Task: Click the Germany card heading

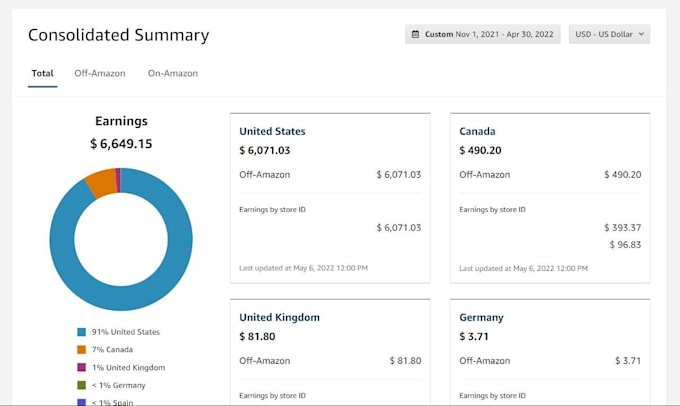Action: pyautogui.click(x=481, y=317)
